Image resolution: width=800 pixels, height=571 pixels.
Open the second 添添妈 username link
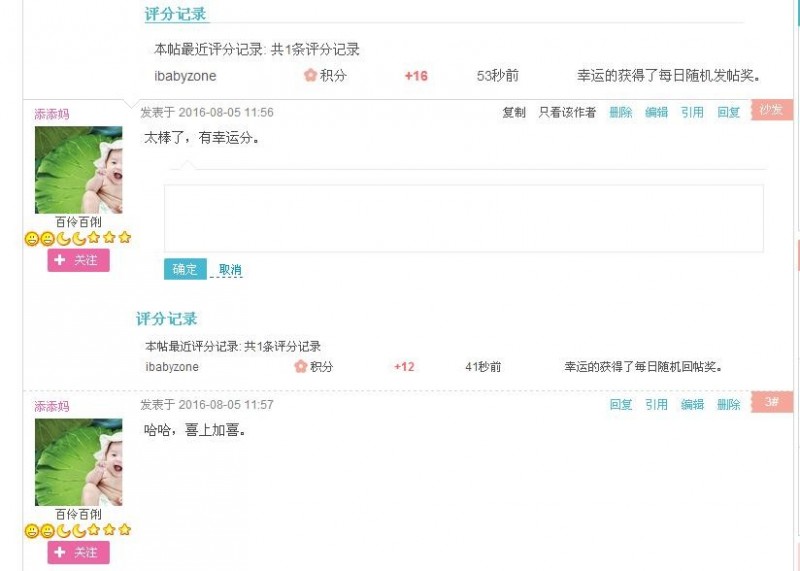(x=52, y=406)
